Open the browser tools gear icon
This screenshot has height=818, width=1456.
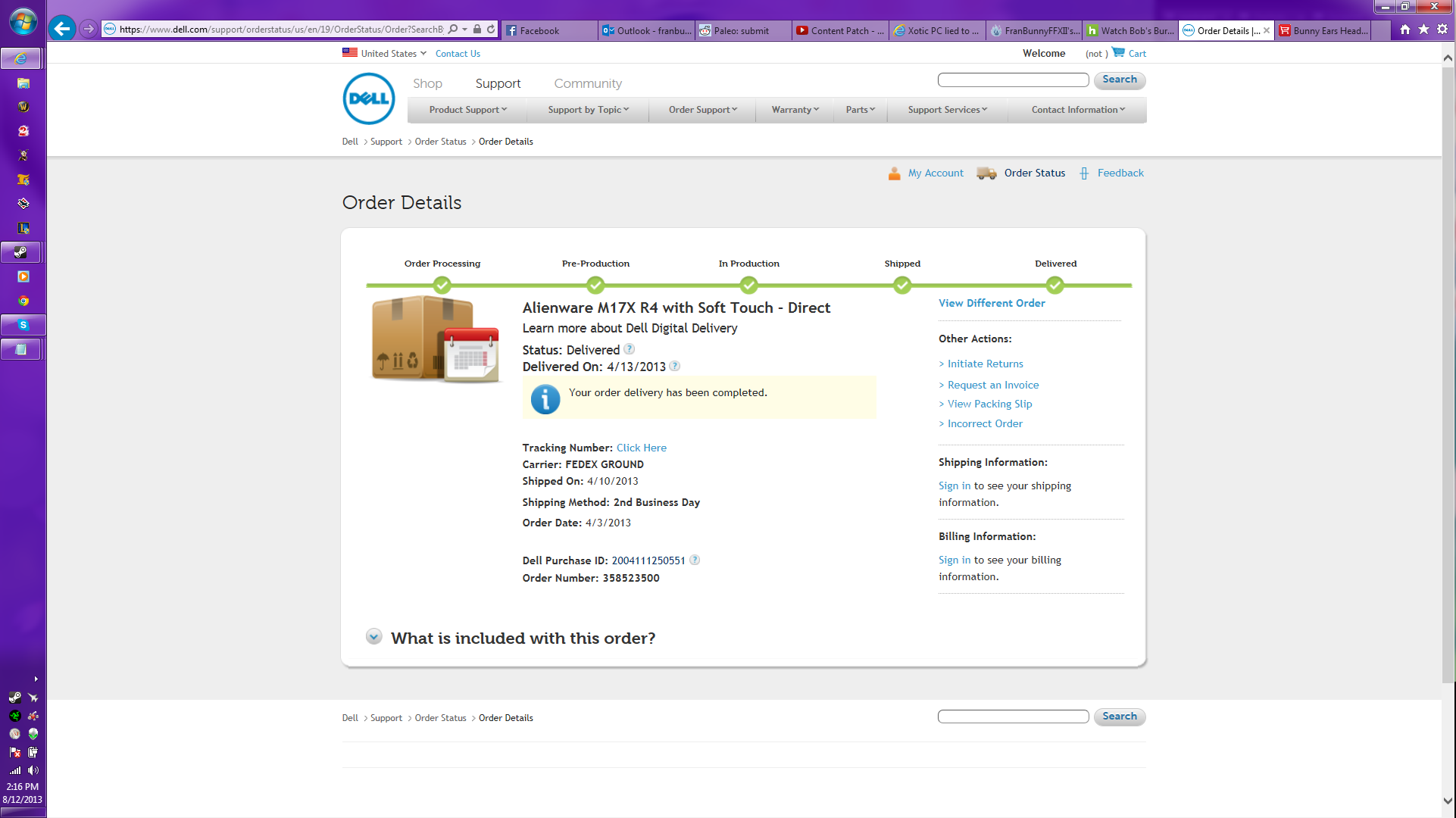tap(1442, 30)
